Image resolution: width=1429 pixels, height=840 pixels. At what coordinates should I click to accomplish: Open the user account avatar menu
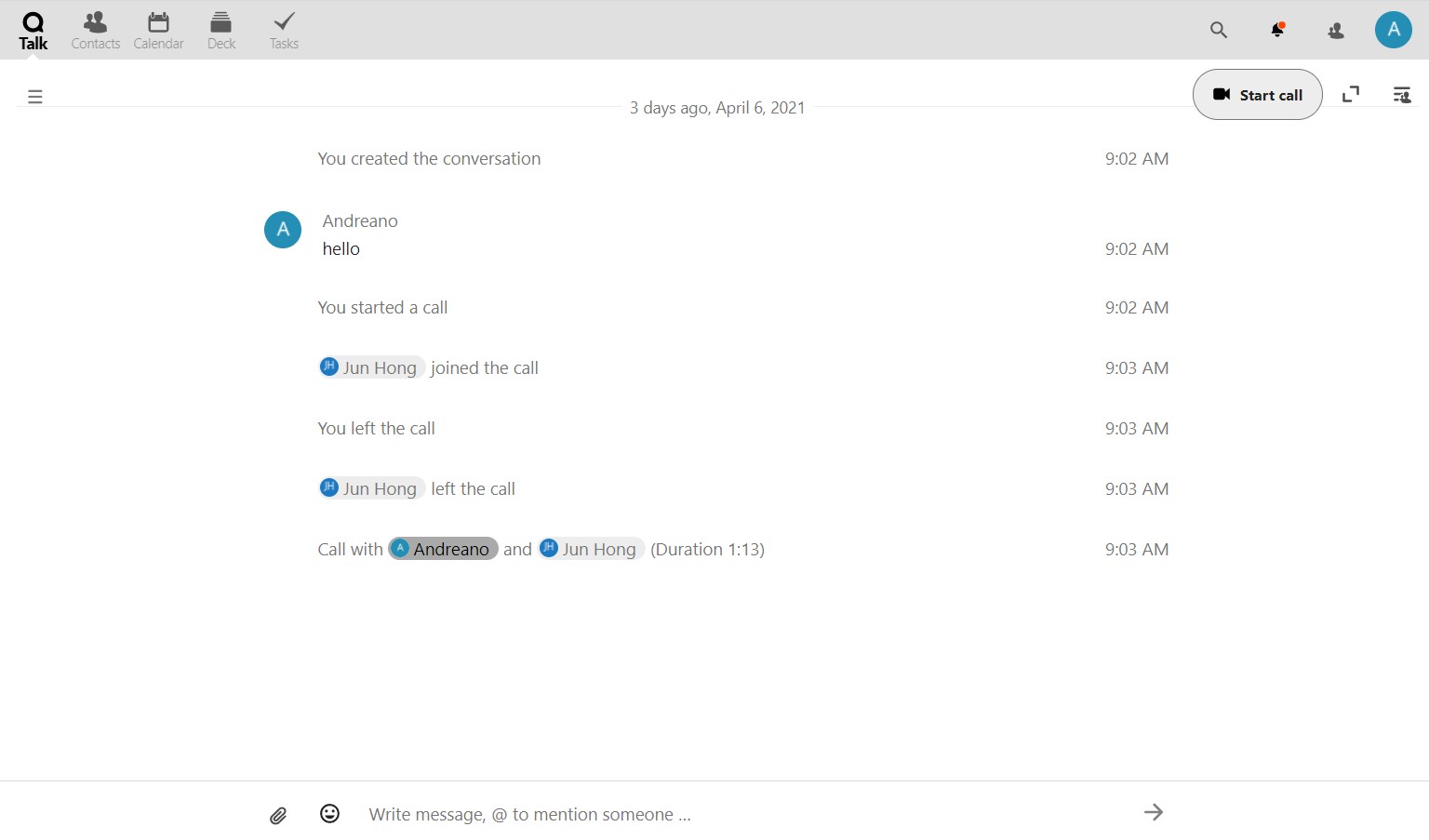click(1393, 31)
